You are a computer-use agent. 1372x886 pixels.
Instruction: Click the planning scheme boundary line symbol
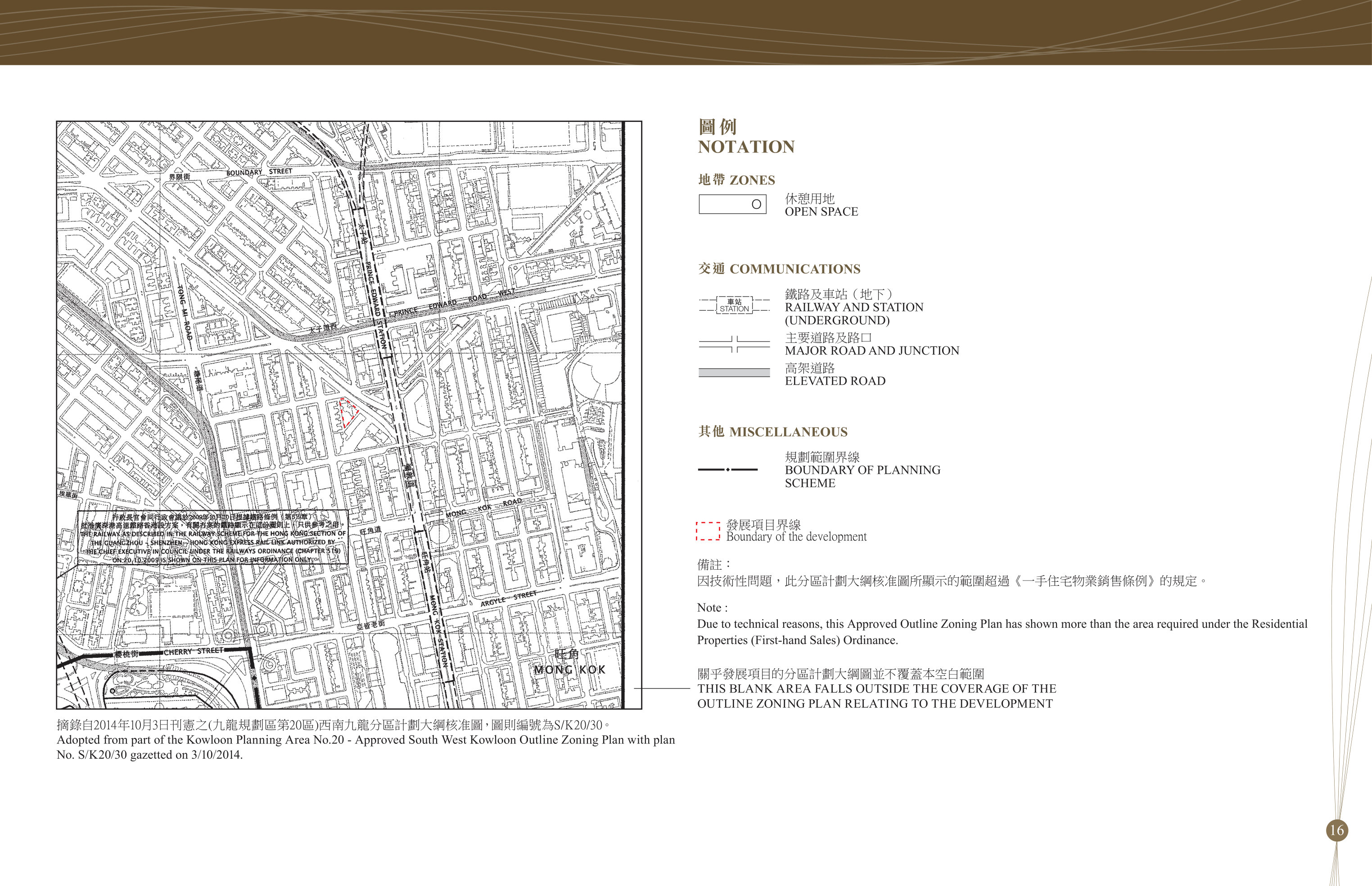coord(728,470)
